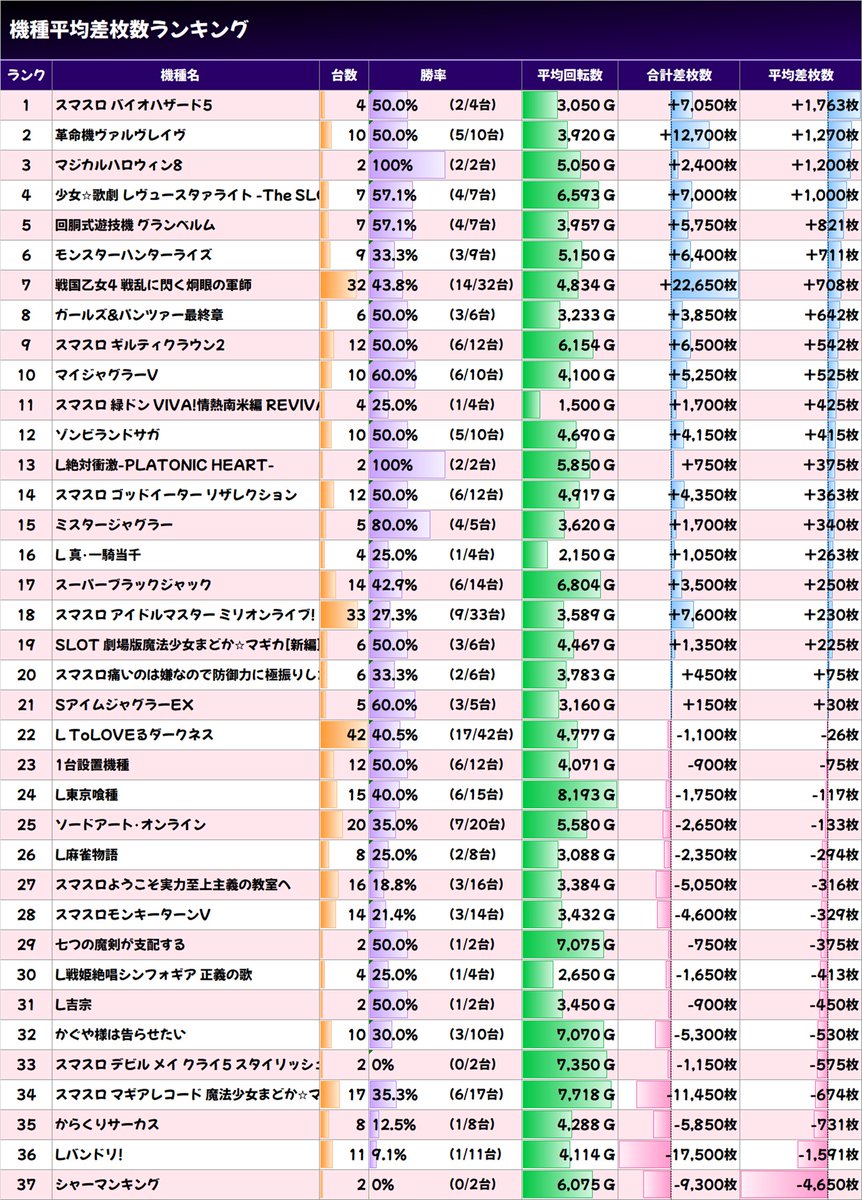This screenshot has height=1200, width=862.
Task: Select machine name ゾンビランドサガ
Action: tap(107, 435)
